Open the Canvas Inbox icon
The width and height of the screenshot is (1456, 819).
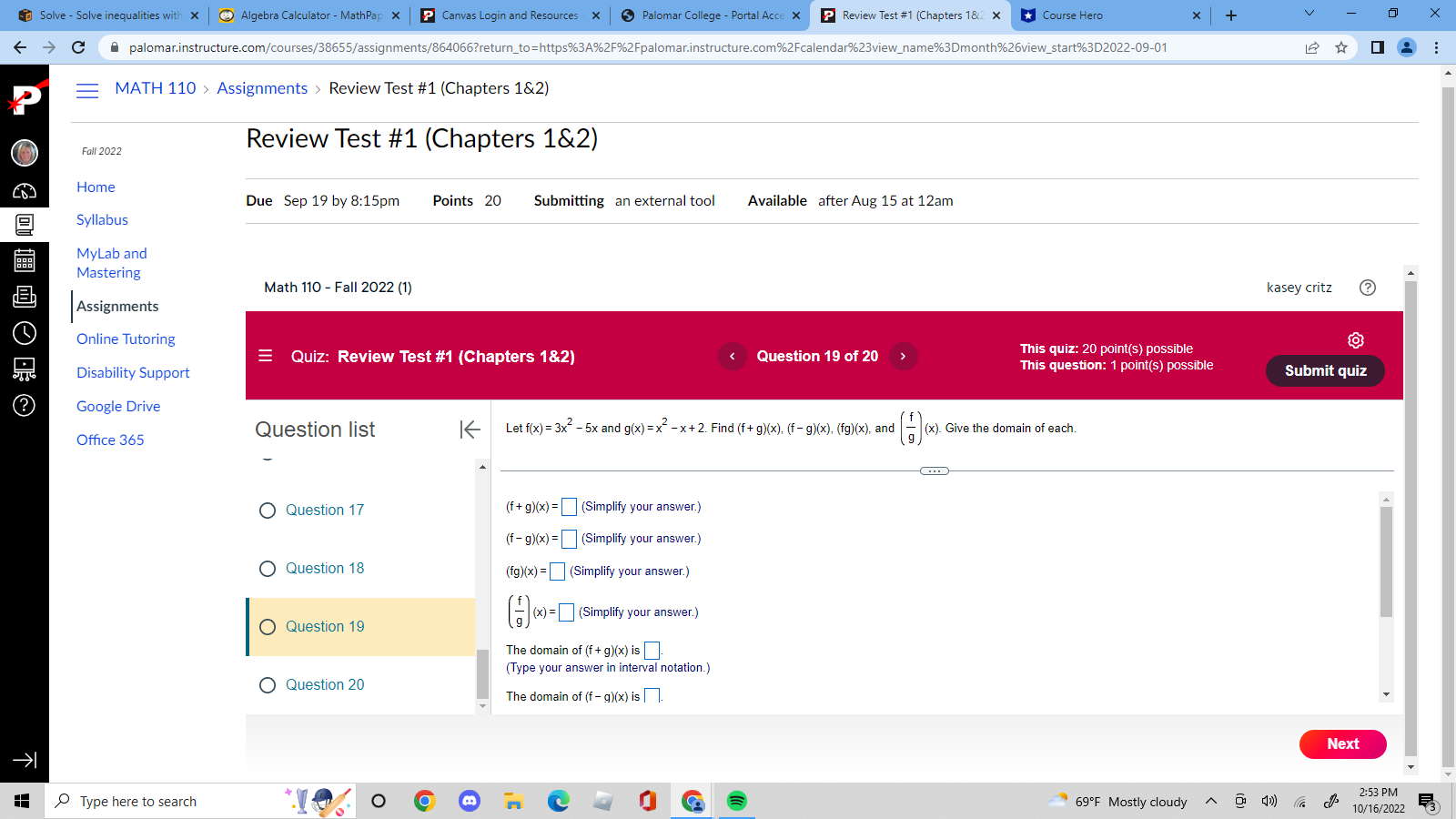pos(25,296)
